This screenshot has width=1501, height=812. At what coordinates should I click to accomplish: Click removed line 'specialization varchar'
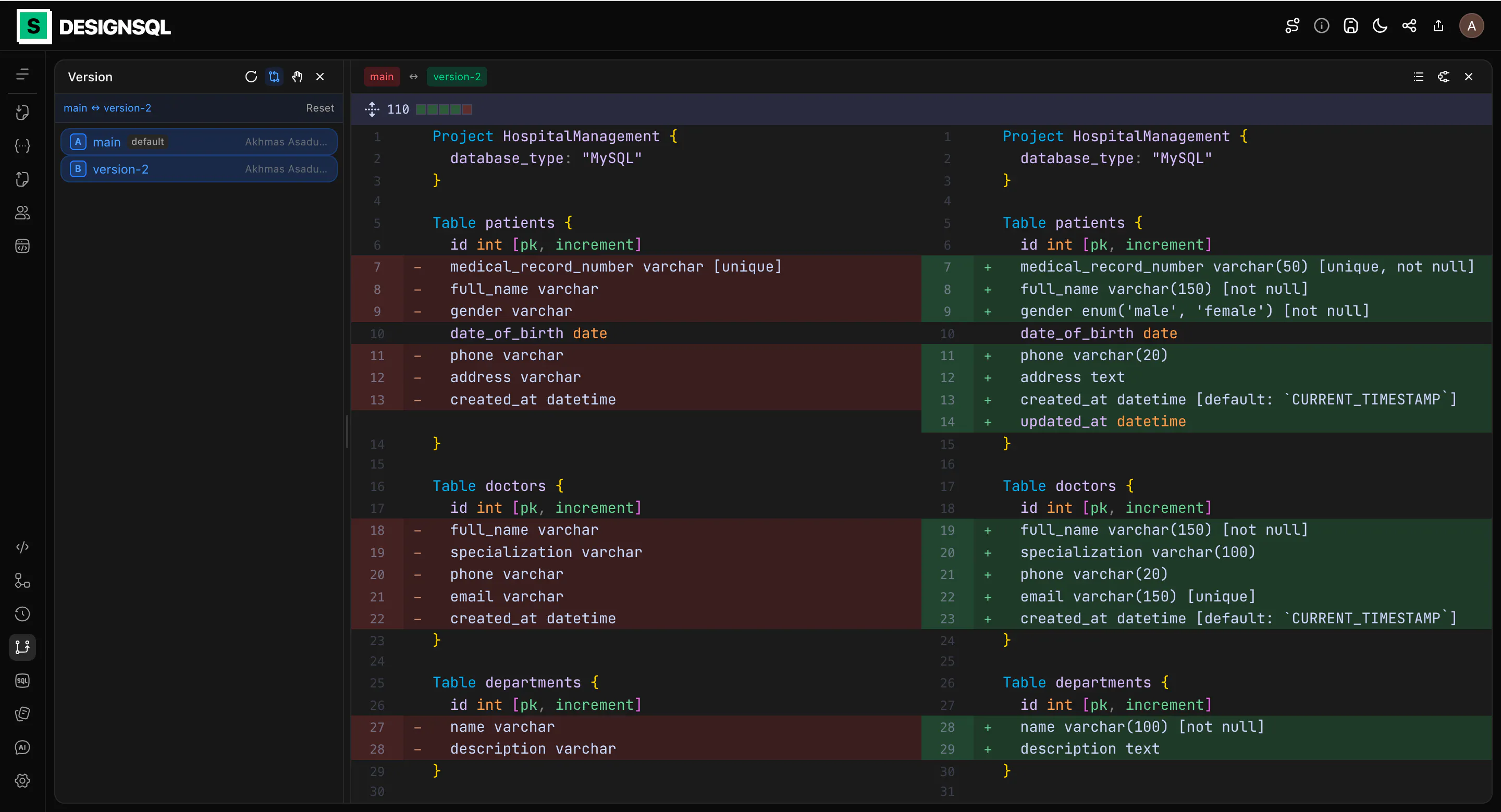[546, 552]
